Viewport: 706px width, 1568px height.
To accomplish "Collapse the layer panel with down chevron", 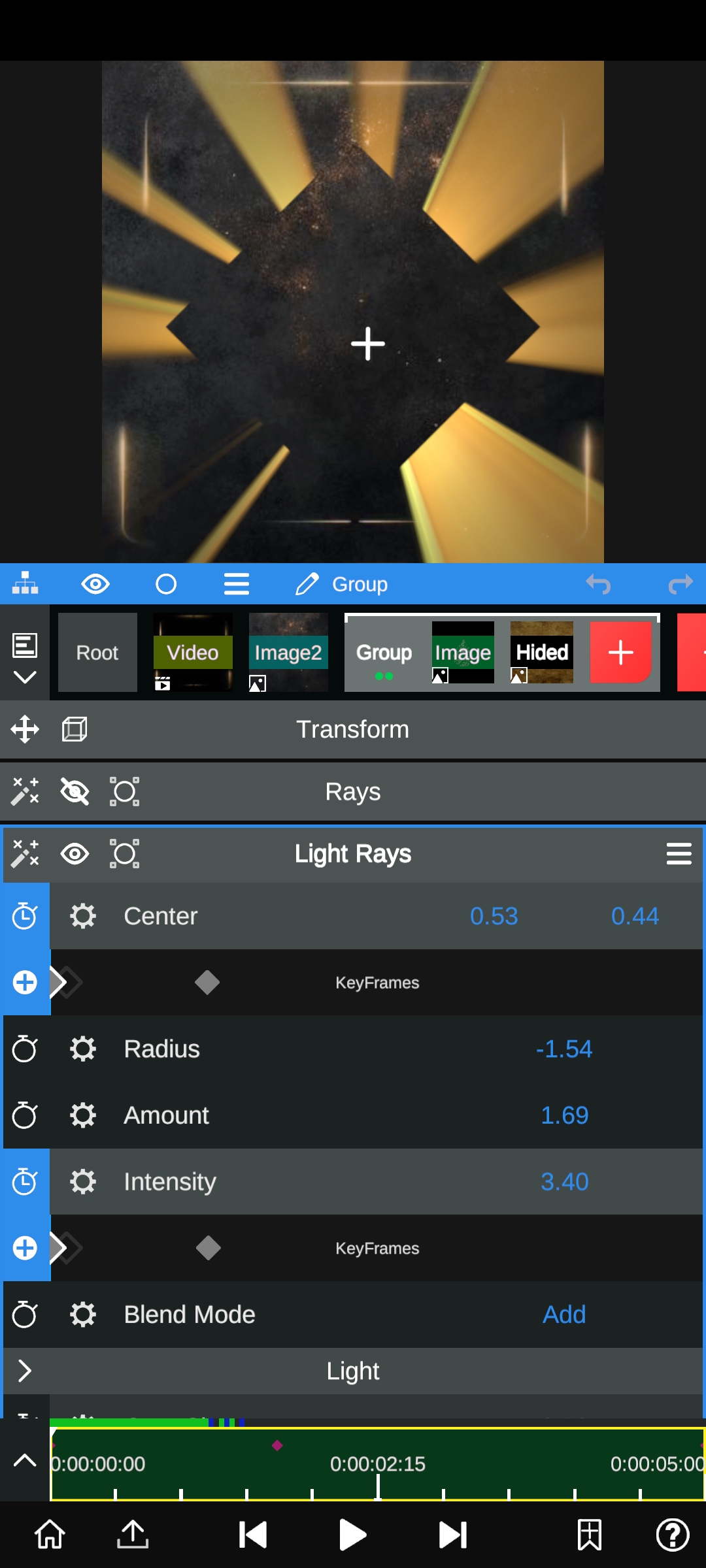I will tap(25, 678).
